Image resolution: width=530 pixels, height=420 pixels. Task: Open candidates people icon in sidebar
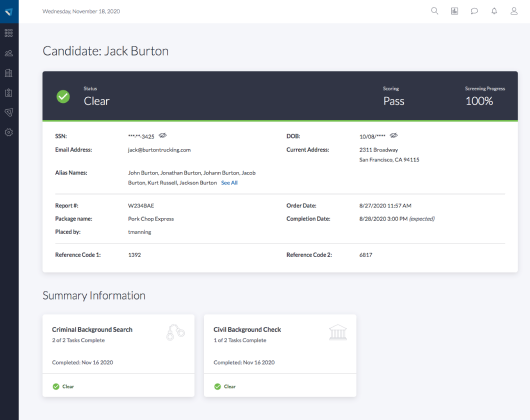point(9,53)
